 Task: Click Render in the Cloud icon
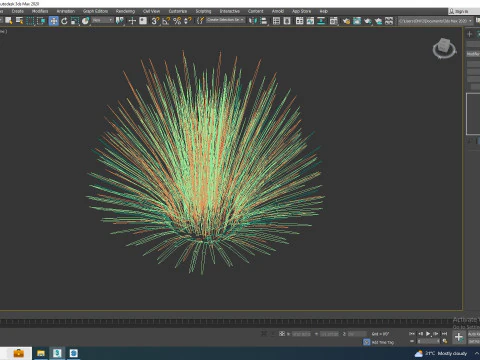coord(378,21)
